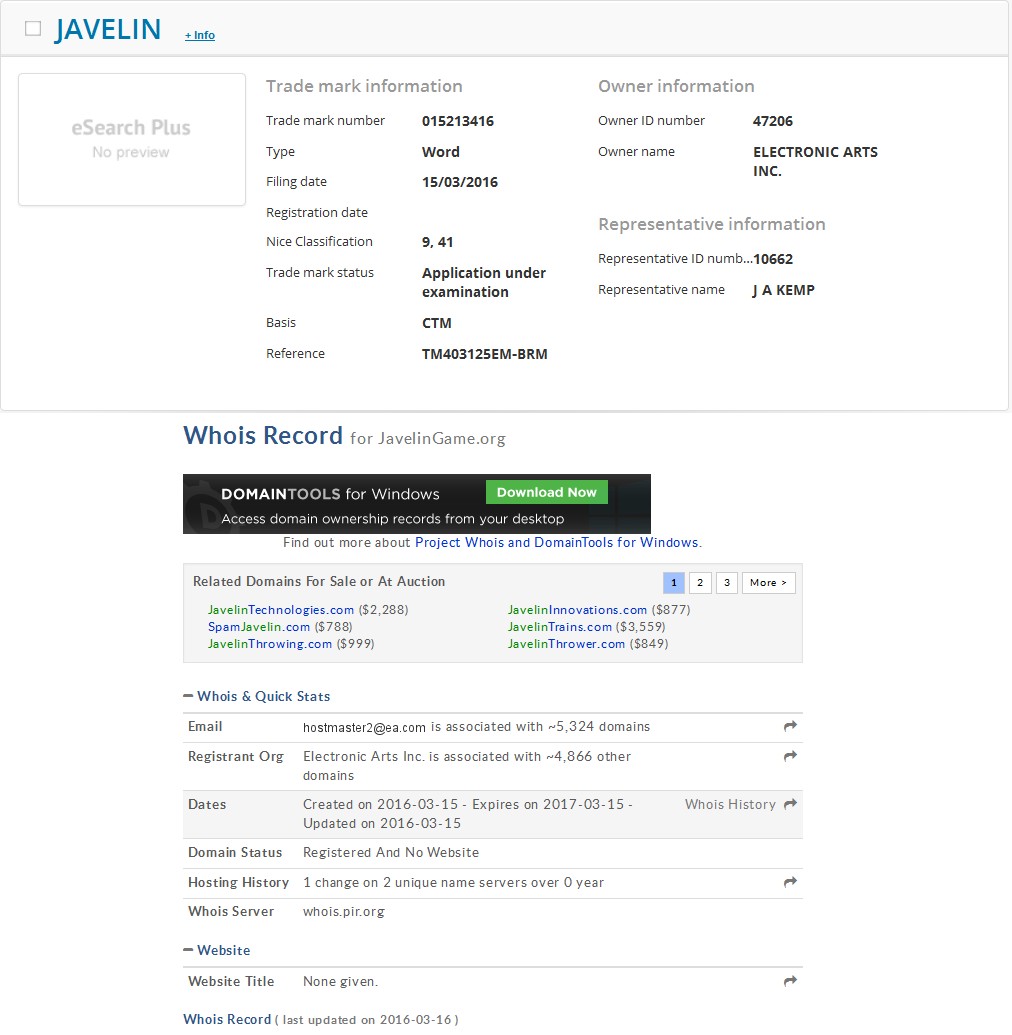The height and width of the screenshot is (1035, 1012).
Task: Click the share arrow in Registrant Org row
Action: [790, 756]
